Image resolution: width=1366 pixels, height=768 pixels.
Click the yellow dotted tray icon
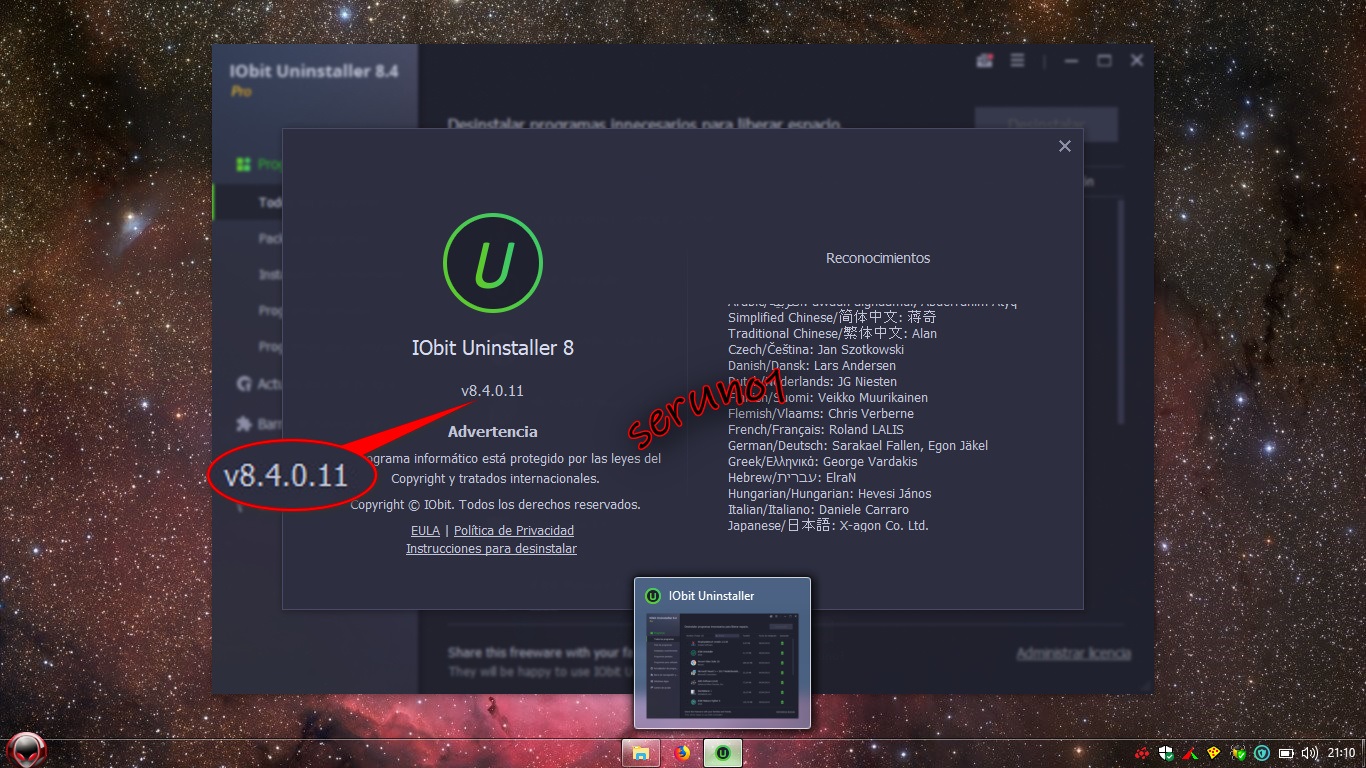[1214, 753]
